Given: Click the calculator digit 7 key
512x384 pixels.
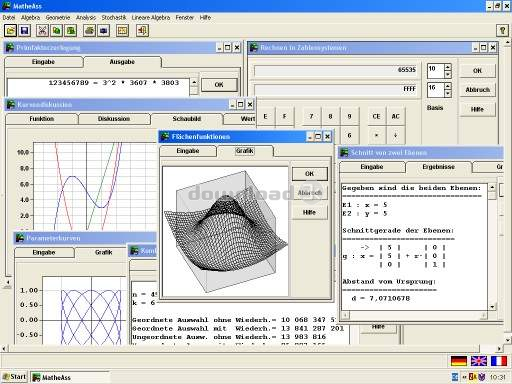Looking at the screenshot, I should [311, 116].
